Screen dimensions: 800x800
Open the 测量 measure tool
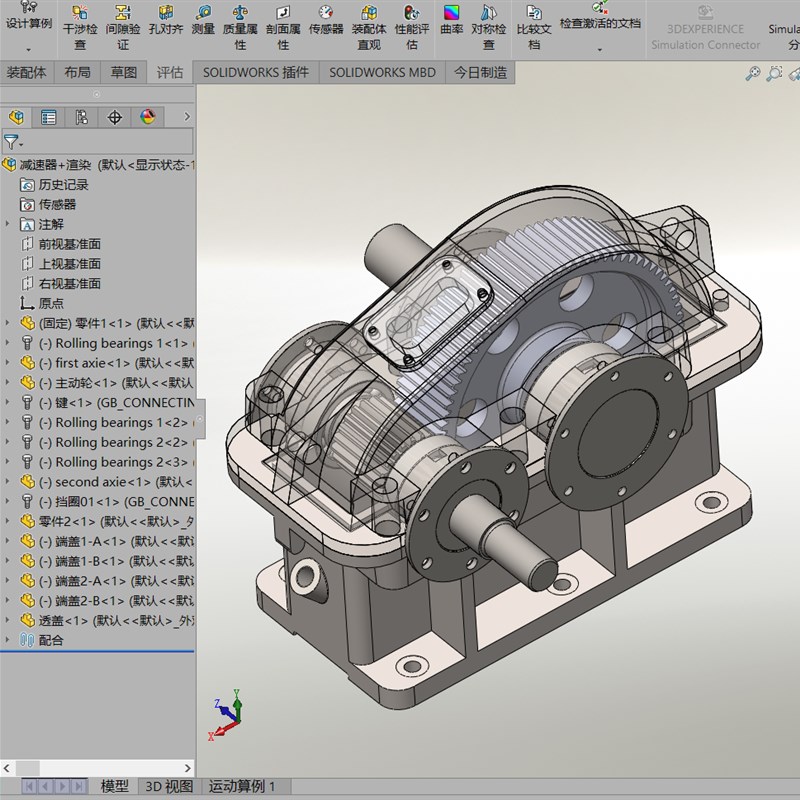(x=203, y=20)
